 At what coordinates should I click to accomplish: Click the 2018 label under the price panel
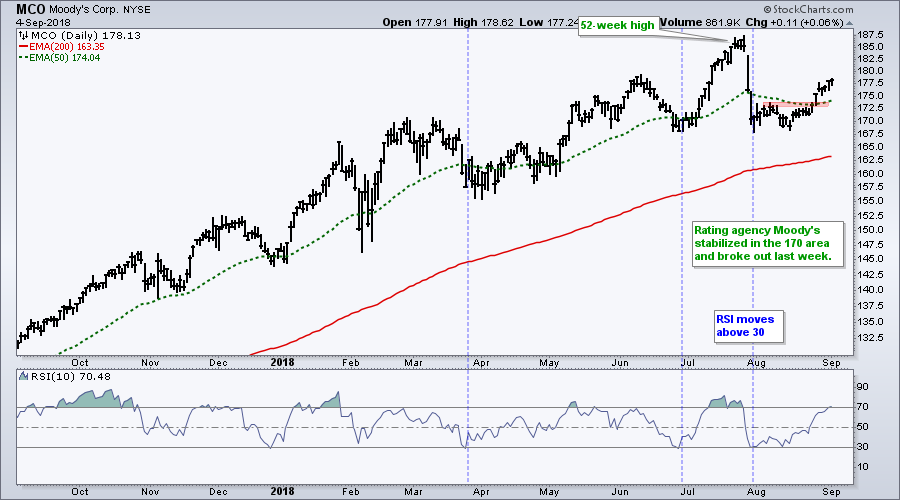coord(282,362)
